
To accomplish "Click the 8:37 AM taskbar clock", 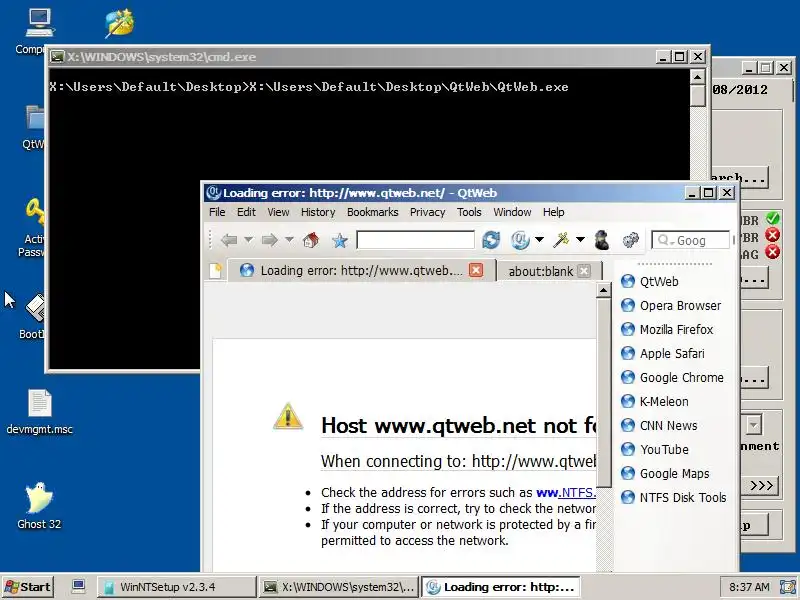I will 749,587.
